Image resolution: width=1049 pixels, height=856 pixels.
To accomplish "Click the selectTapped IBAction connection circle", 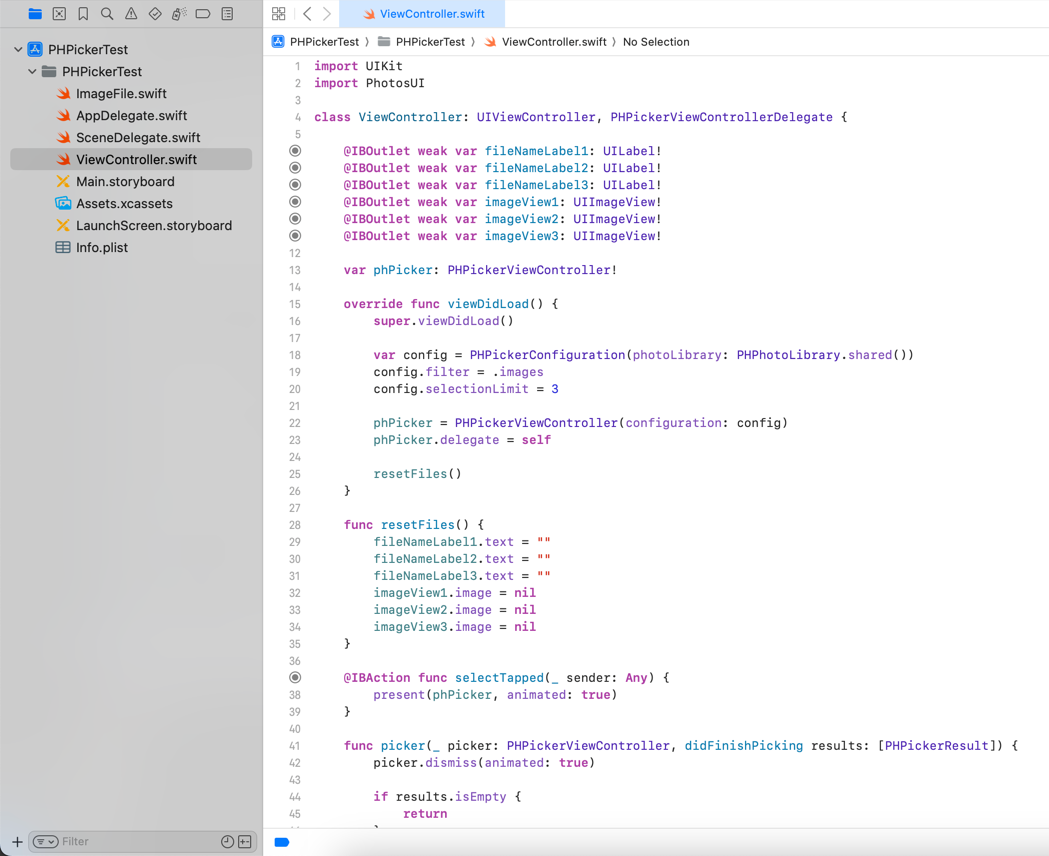I will click(295, 678).
